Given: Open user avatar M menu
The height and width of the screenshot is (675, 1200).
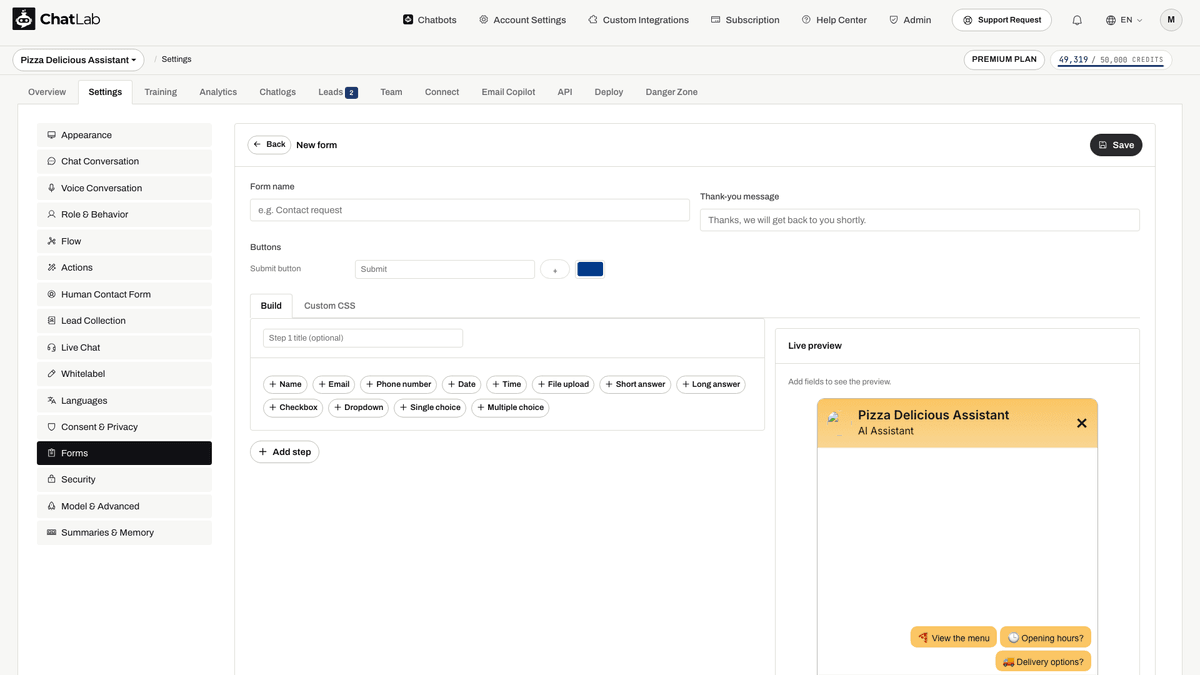Looking at the screenshot, I should tap(1171, 20).
